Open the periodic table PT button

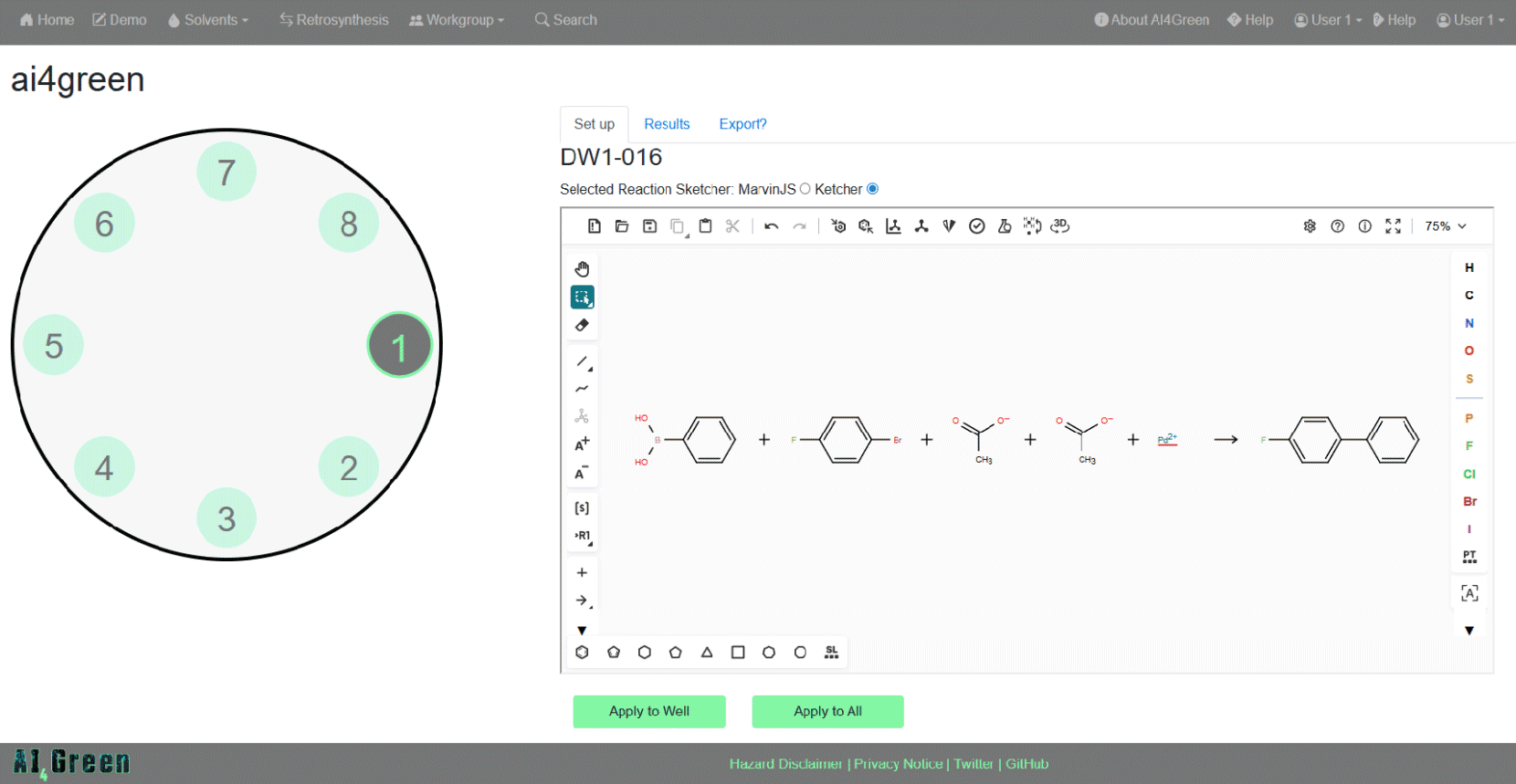(x=1469, y=557)
